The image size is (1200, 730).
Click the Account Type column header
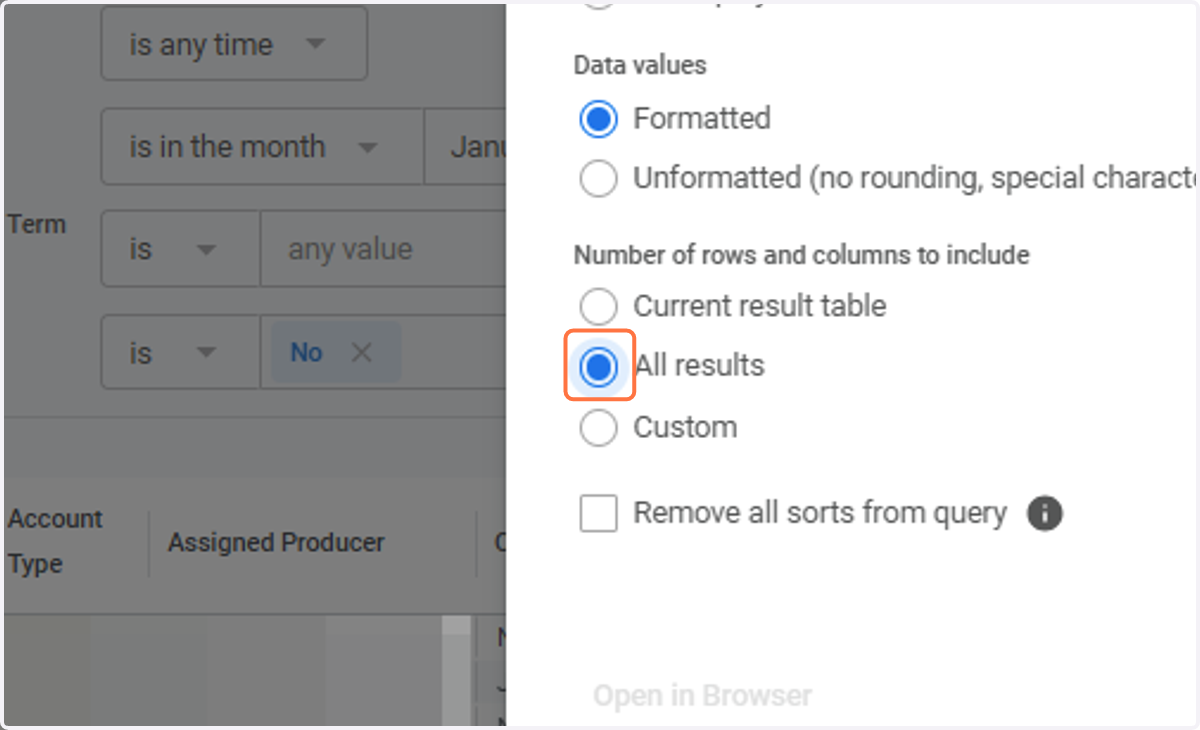coord(56,541)
